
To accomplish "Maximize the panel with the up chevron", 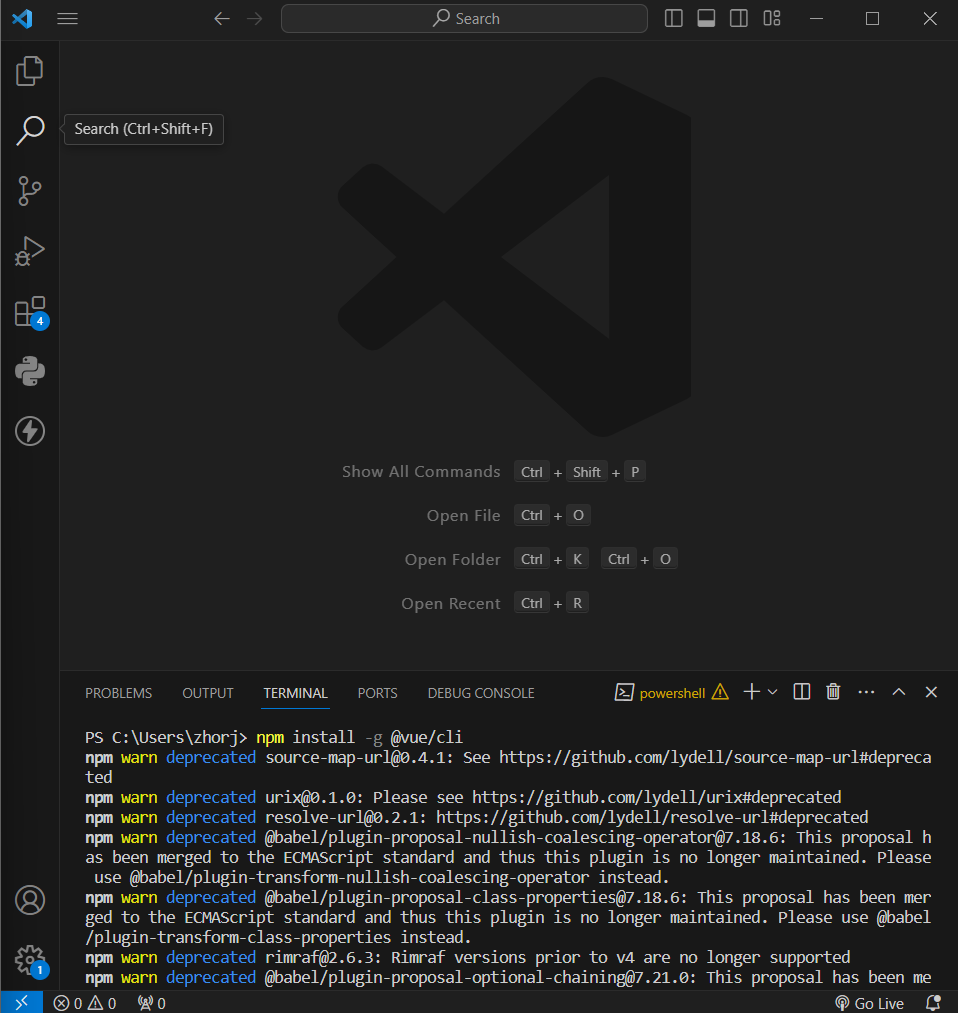I will 899,692.
